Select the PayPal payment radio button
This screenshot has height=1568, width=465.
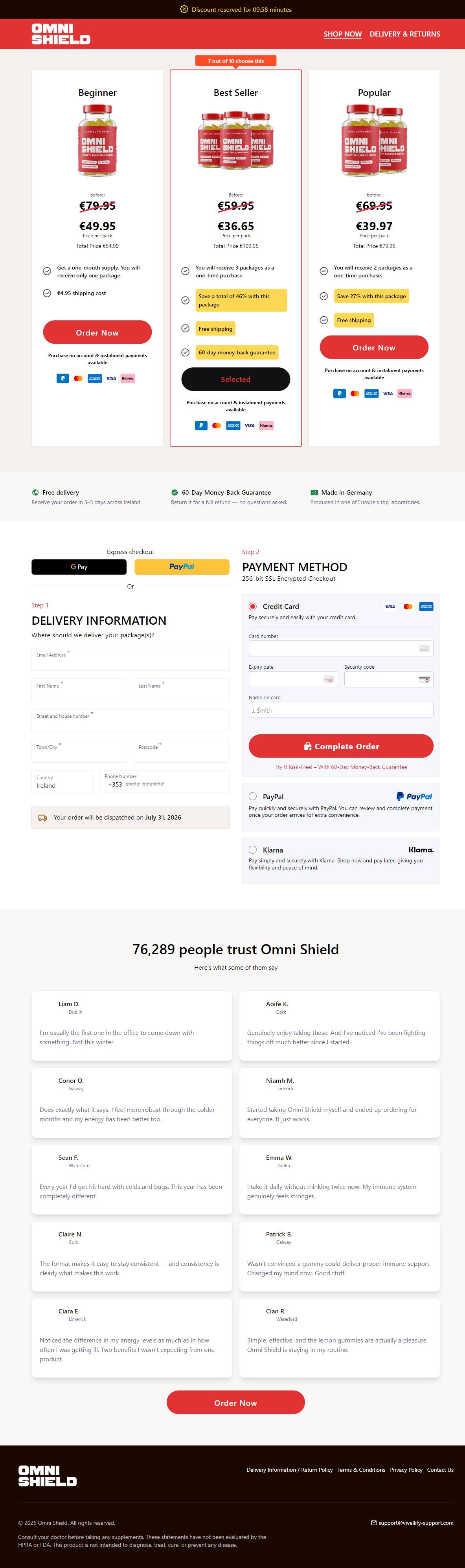point(253,796)
